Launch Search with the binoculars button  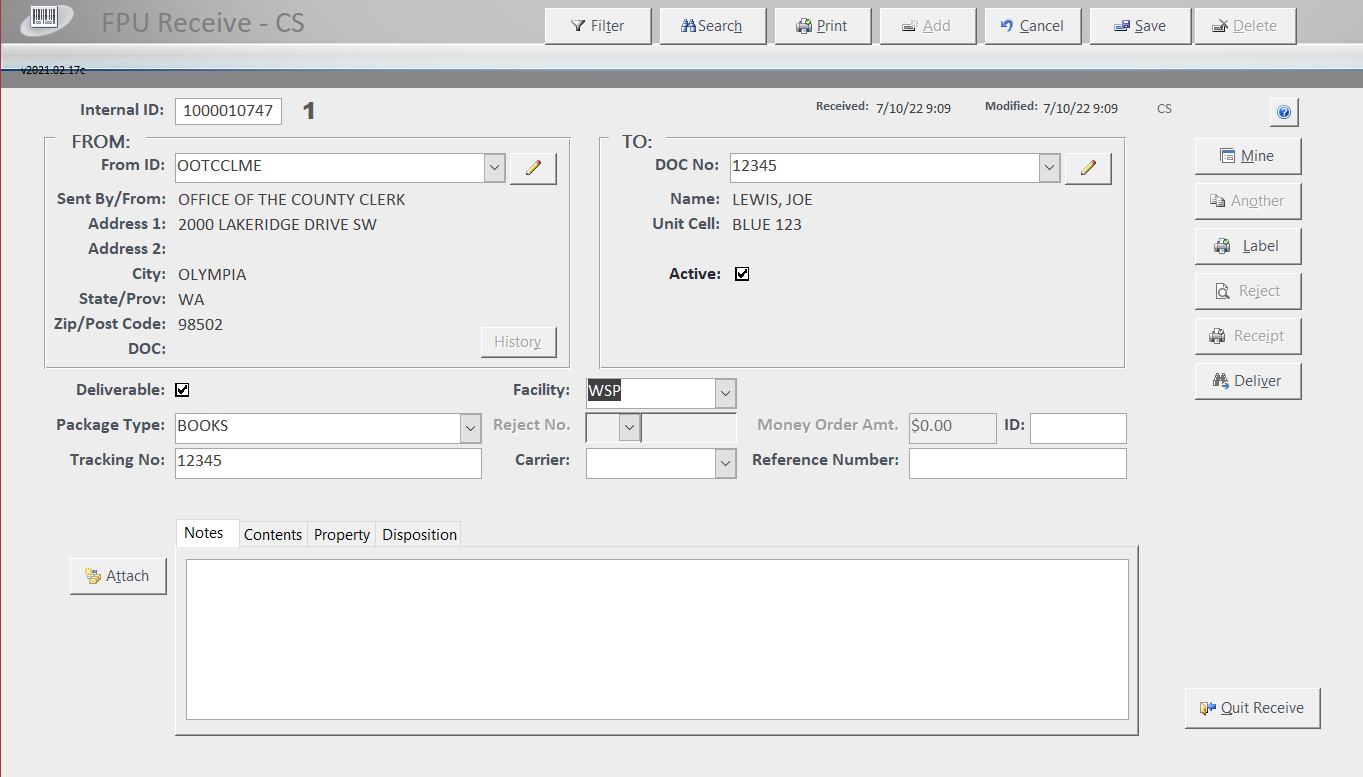tap(712, 26)
